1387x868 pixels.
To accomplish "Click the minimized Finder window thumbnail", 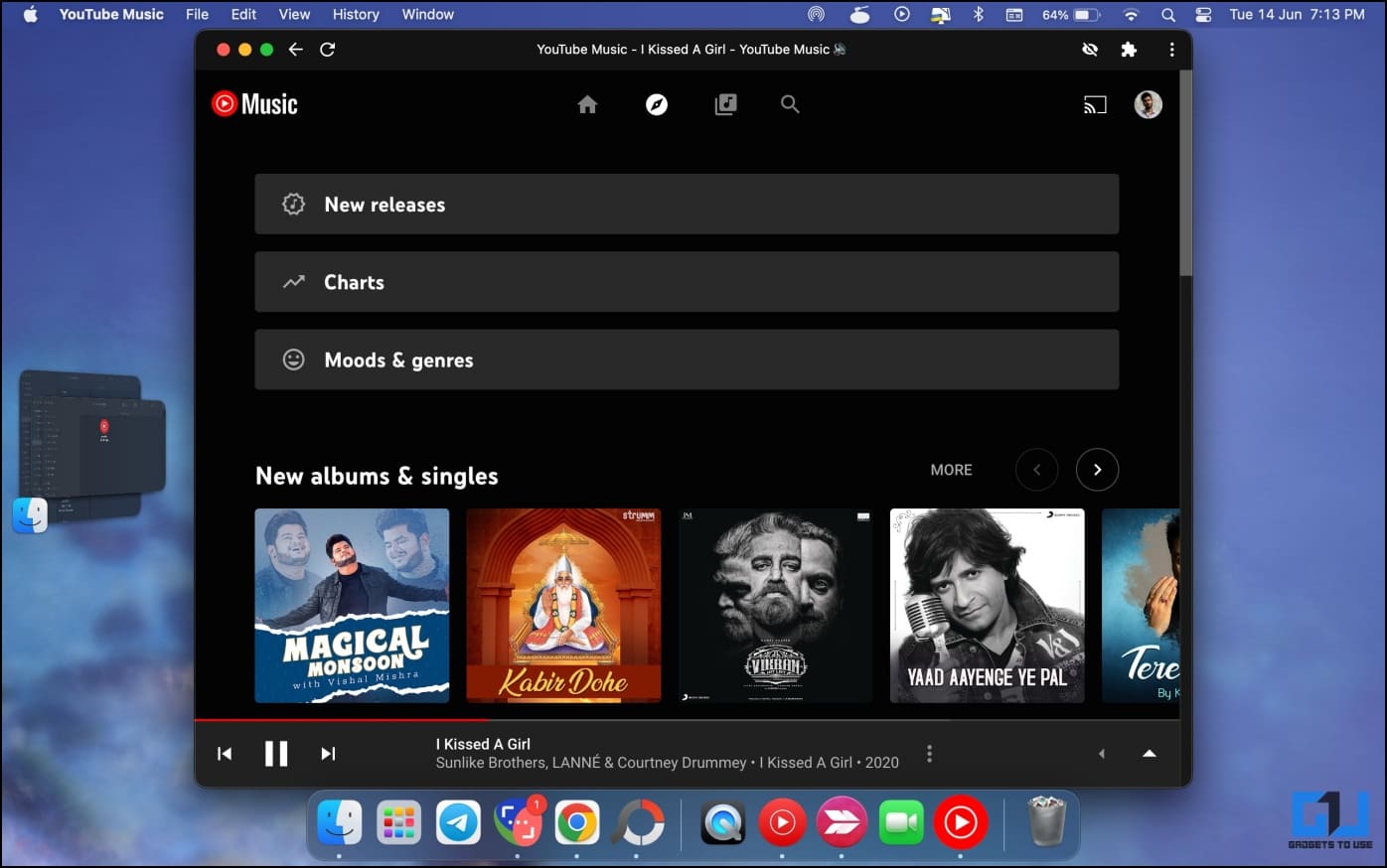I will pyautogui.click(x=91, y=449).
